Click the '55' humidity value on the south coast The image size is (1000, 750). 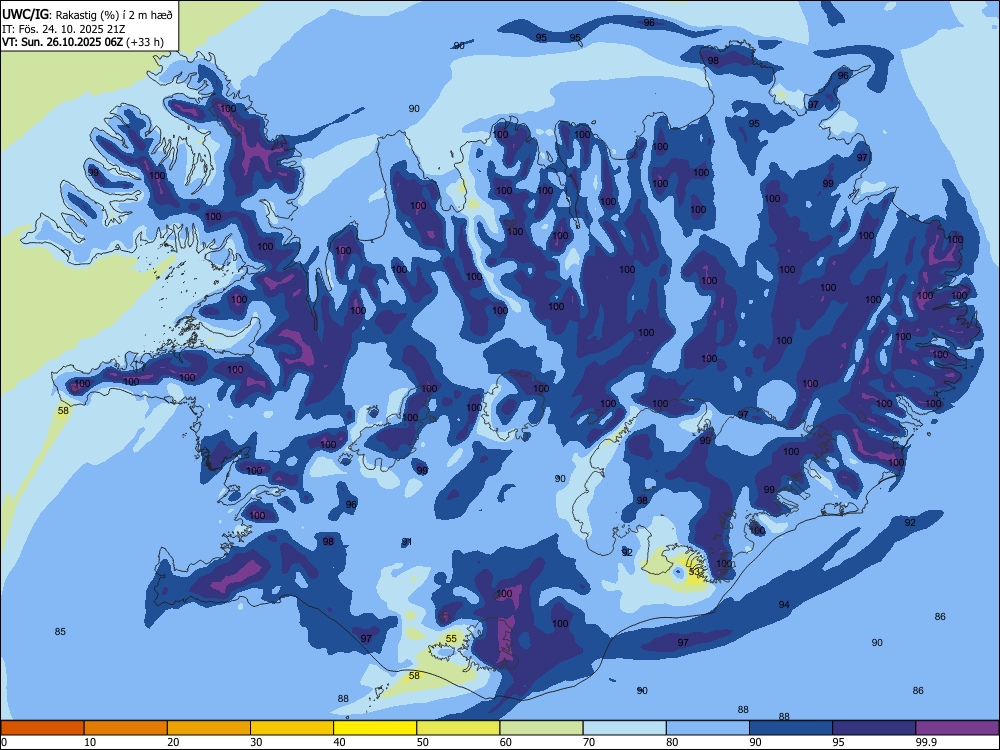coord(451,638)
